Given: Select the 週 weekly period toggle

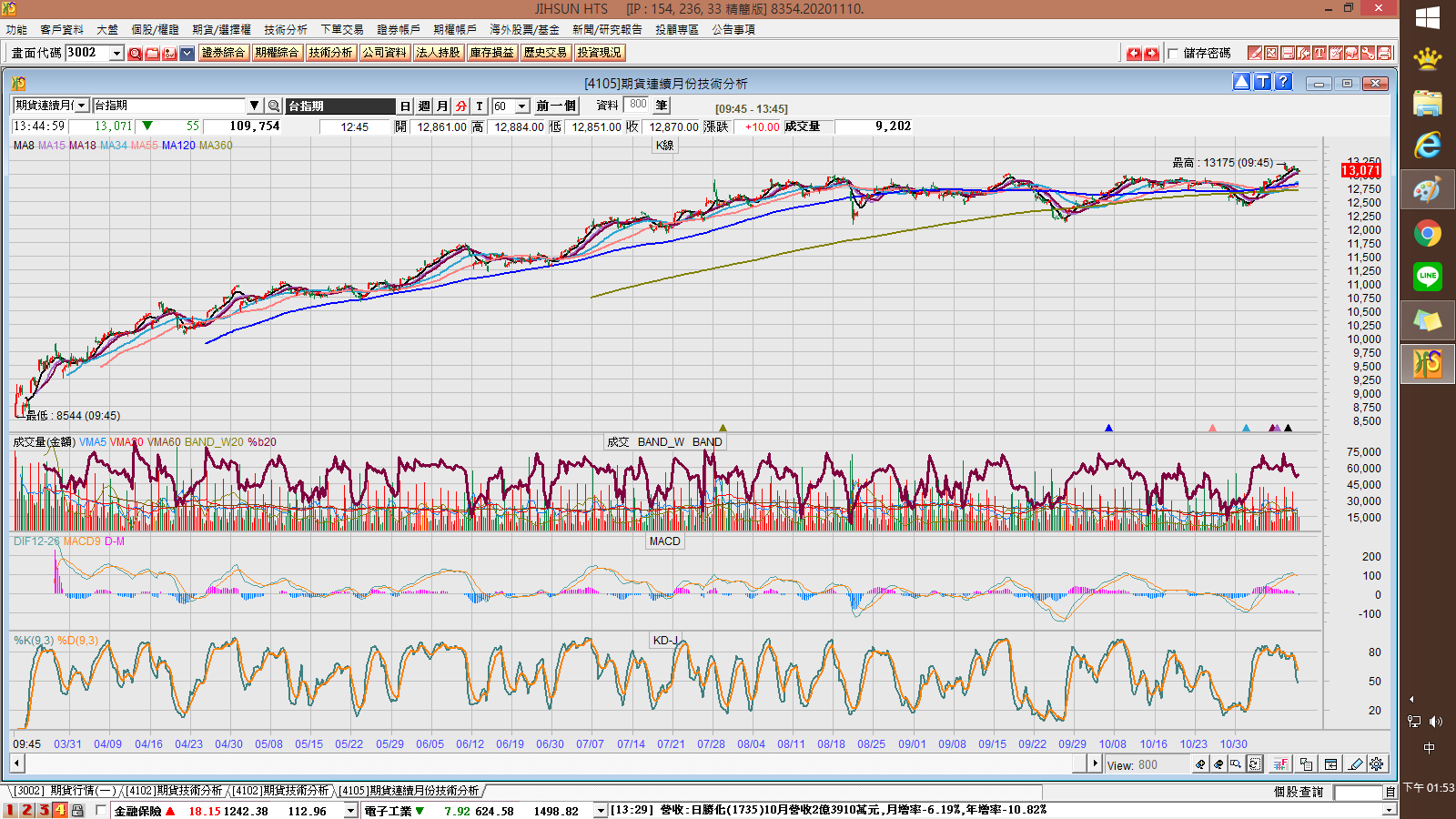Looking at the screenshot, I should click(424, 106).
